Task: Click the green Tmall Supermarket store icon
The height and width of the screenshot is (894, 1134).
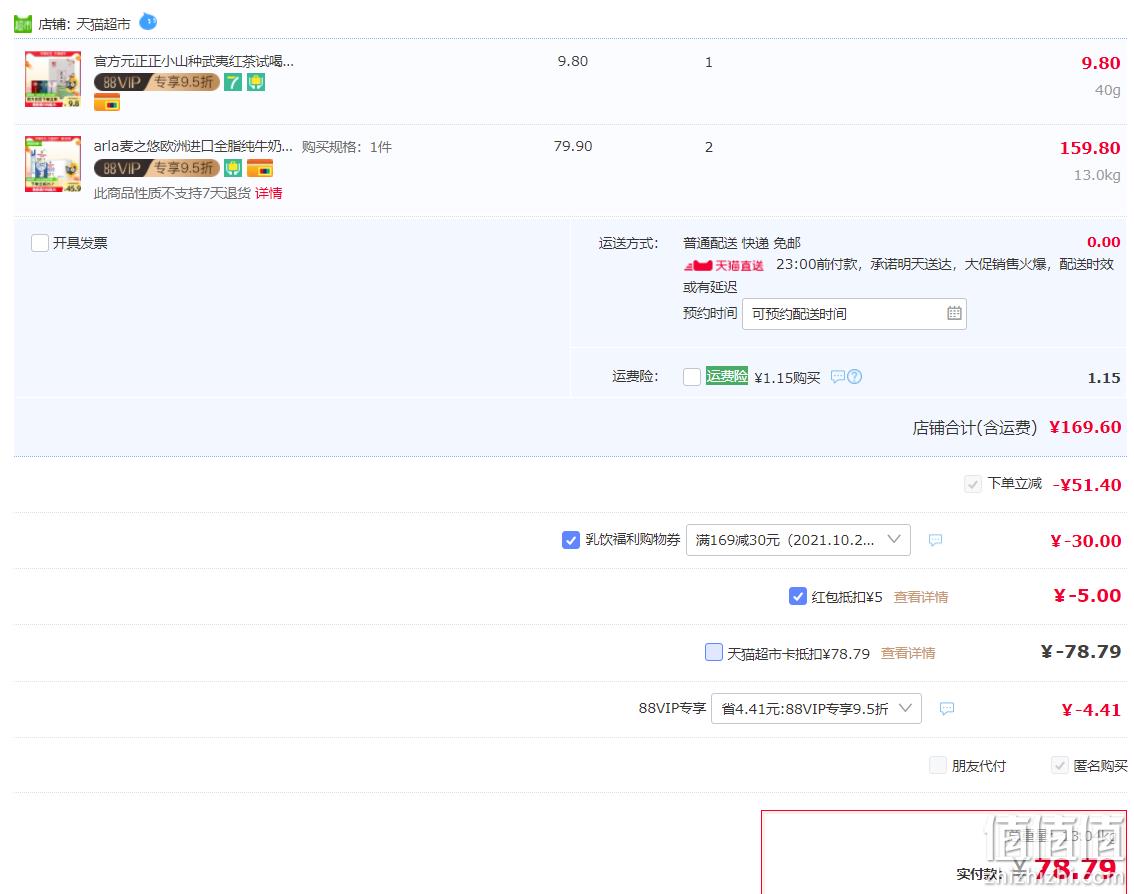Action: point(23,24)
